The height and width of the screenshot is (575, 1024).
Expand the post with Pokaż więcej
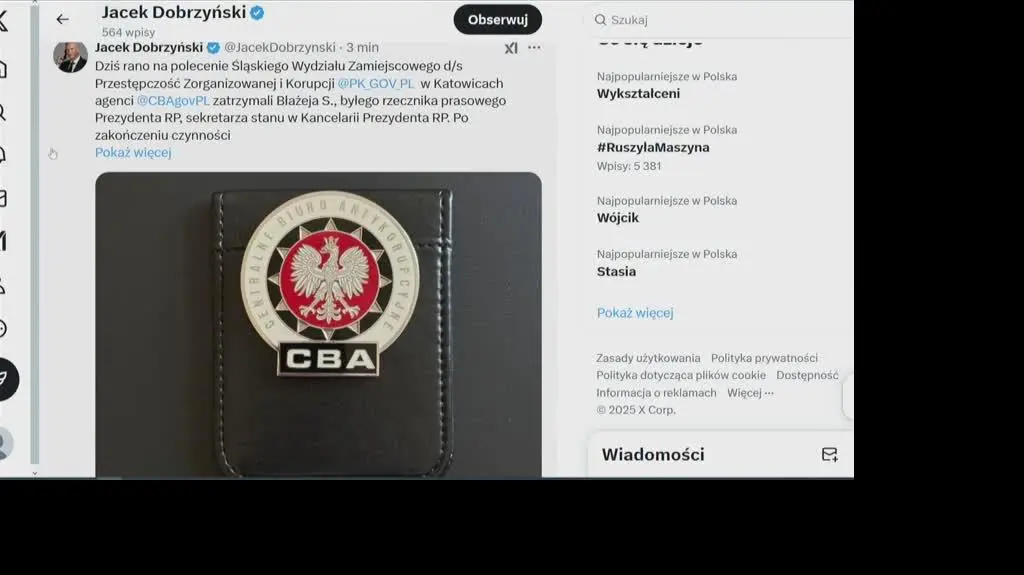coord(133,152)
